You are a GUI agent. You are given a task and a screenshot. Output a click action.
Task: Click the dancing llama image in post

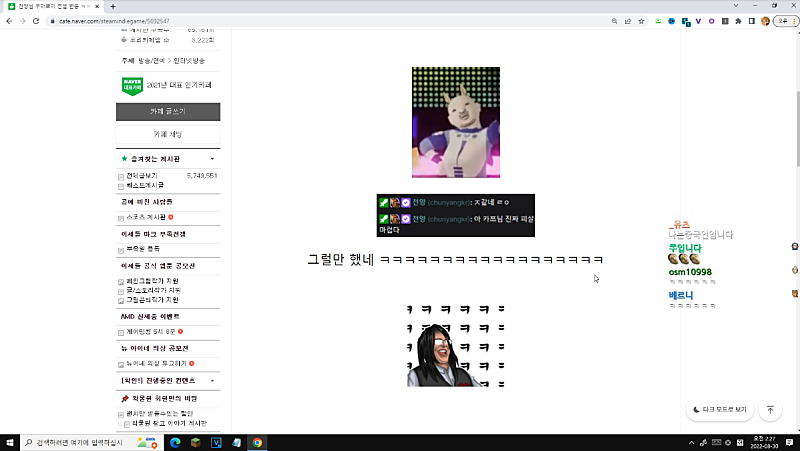456,122
